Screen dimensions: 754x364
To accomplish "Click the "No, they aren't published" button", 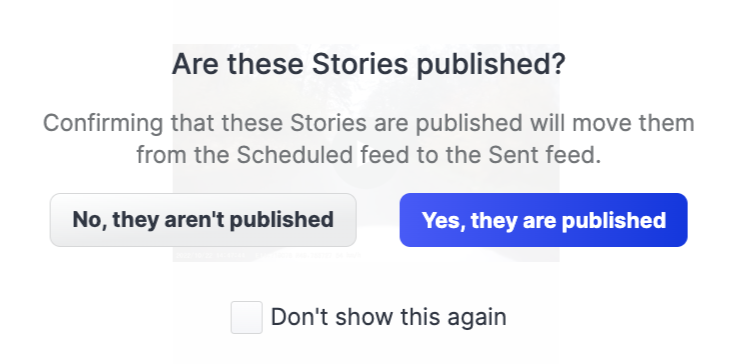I will pyautogui.click(x=203, y=220).
